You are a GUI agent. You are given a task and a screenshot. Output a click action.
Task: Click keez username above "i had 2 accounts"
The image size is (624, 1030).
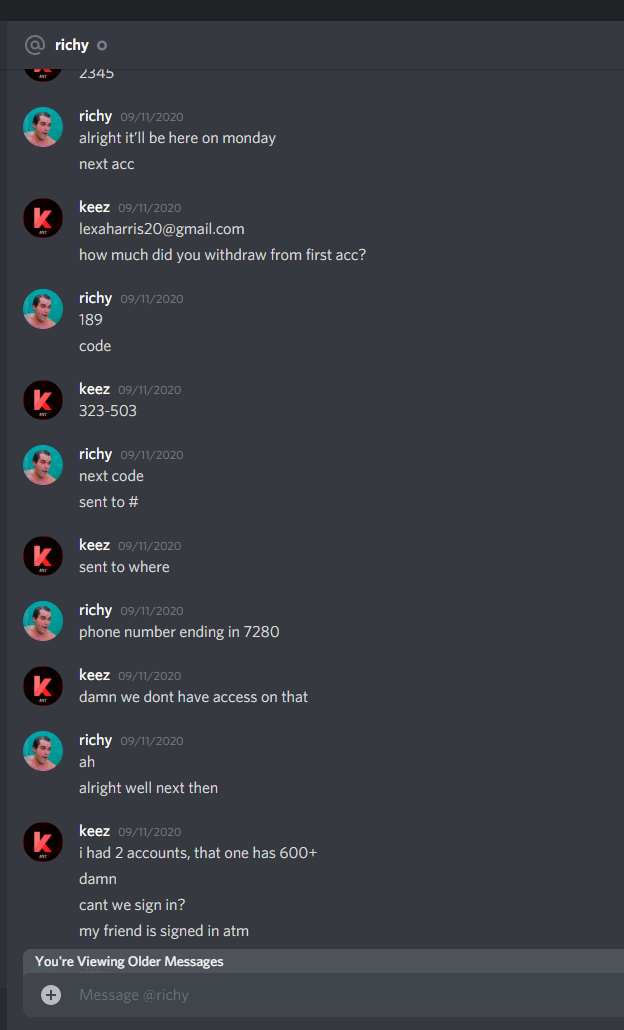pos(95,831)
